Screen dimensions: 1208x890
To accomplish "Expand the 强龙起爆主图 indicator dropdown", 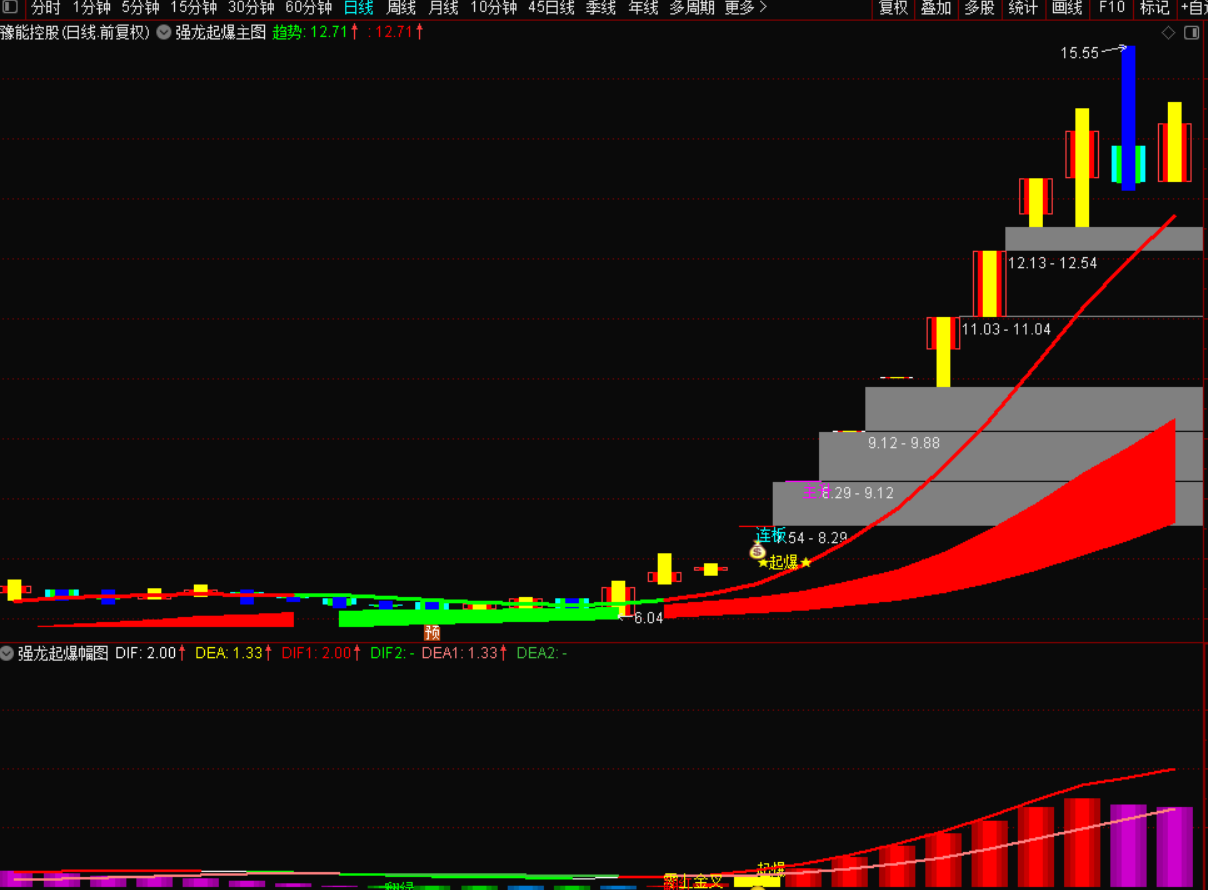I will click(164, 32).
